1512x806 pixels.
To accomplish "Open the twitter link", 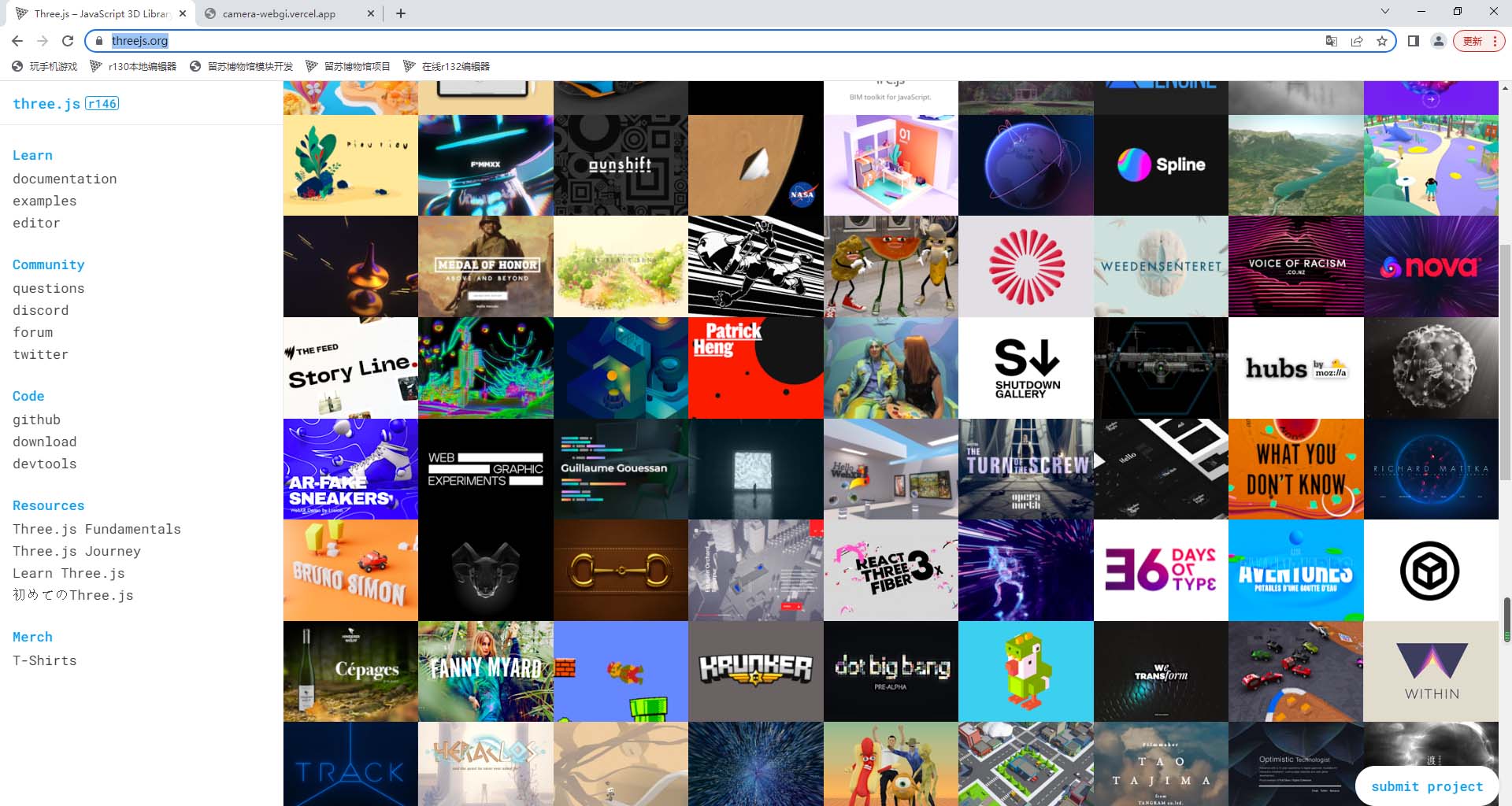I will pyautogui.click(x=40, y=354).
